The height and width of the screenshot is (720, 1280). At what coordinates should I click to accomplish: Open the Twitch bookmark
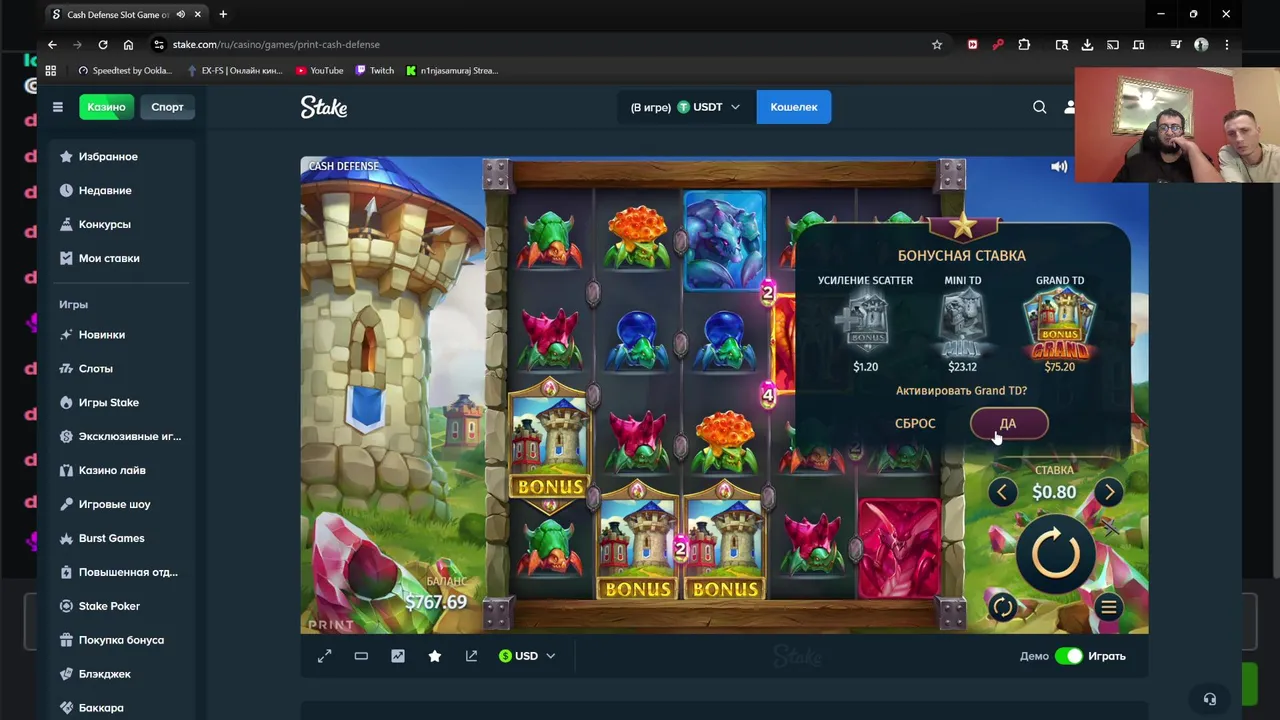pyautogui.click(x=374, y=71)
